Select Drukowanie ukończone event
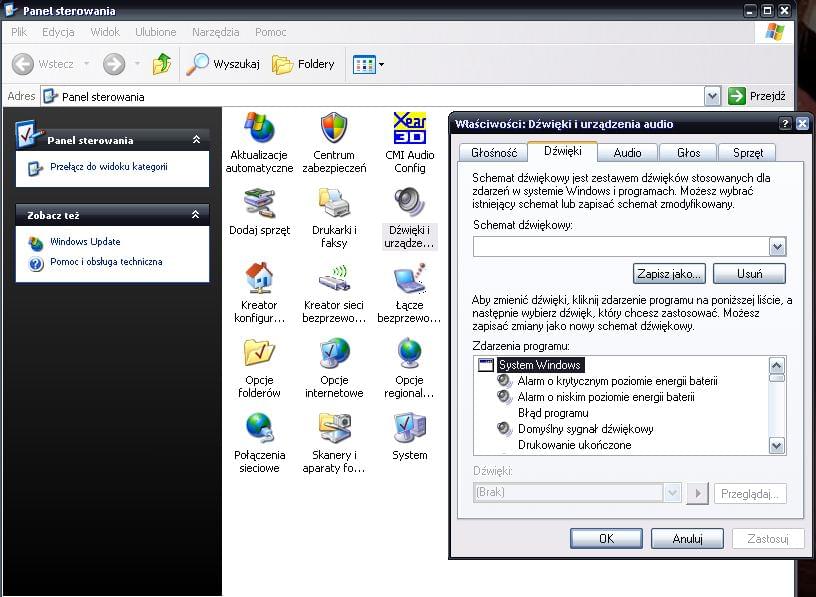 (575, 445)
